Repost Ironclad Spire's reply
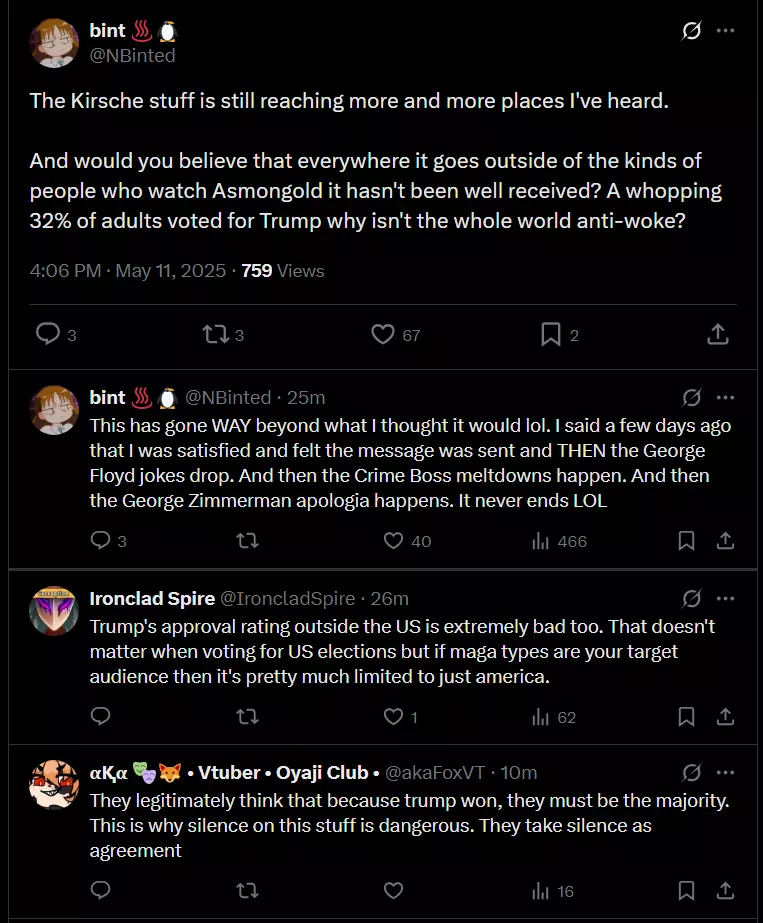This screenshot has height=923, width=763. [247, 716]
